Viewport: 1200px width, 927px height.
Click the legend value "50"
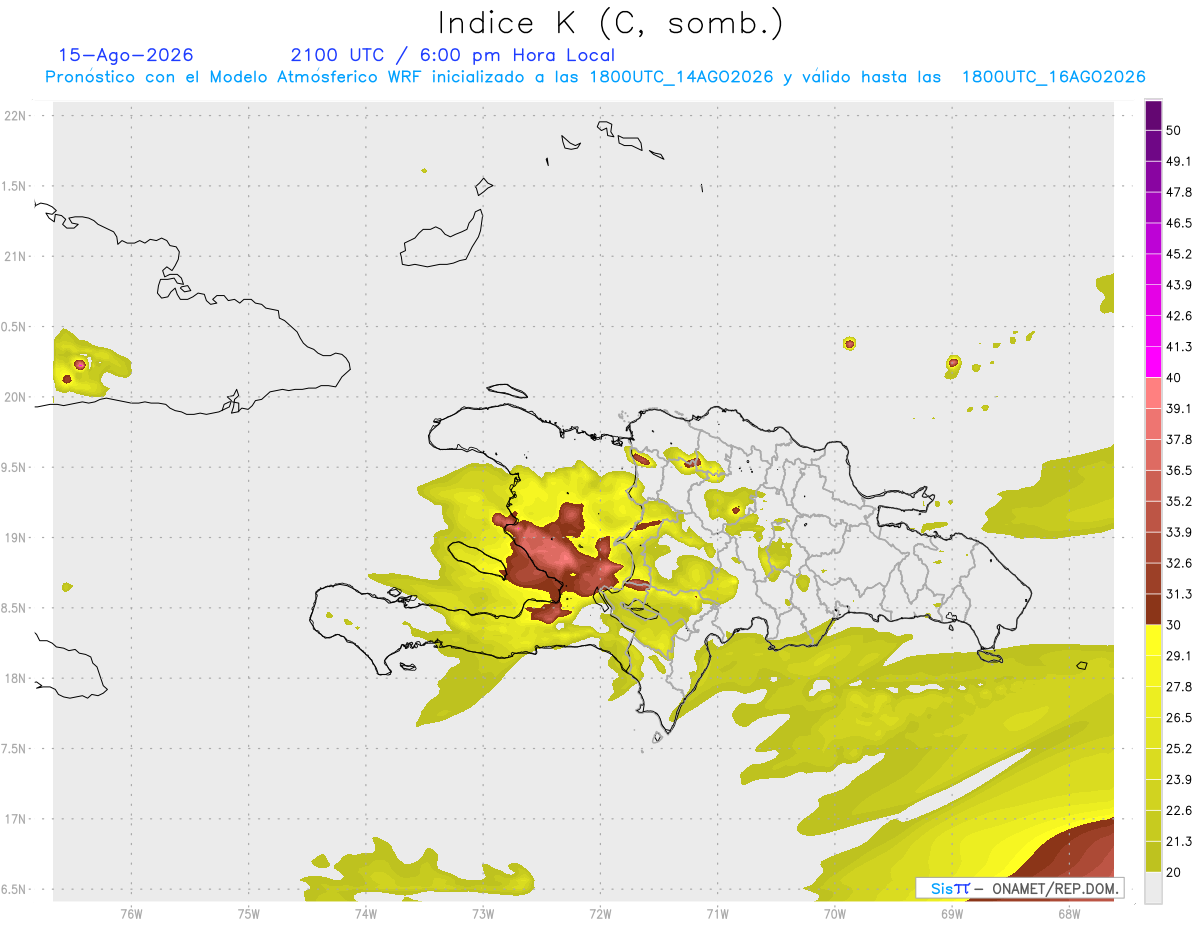[1174, 130]
